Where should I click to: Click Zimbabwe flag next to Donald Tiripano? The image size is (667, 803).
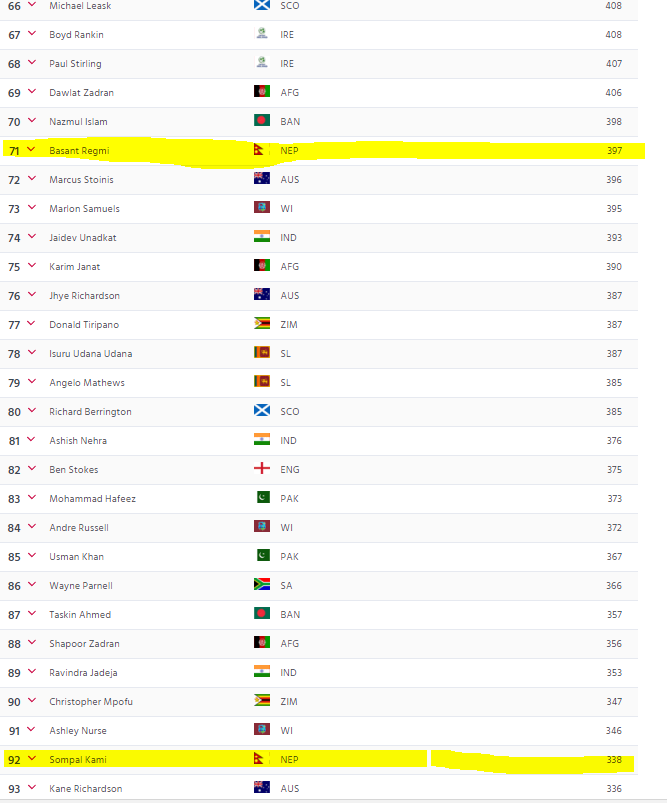[262, 325]
